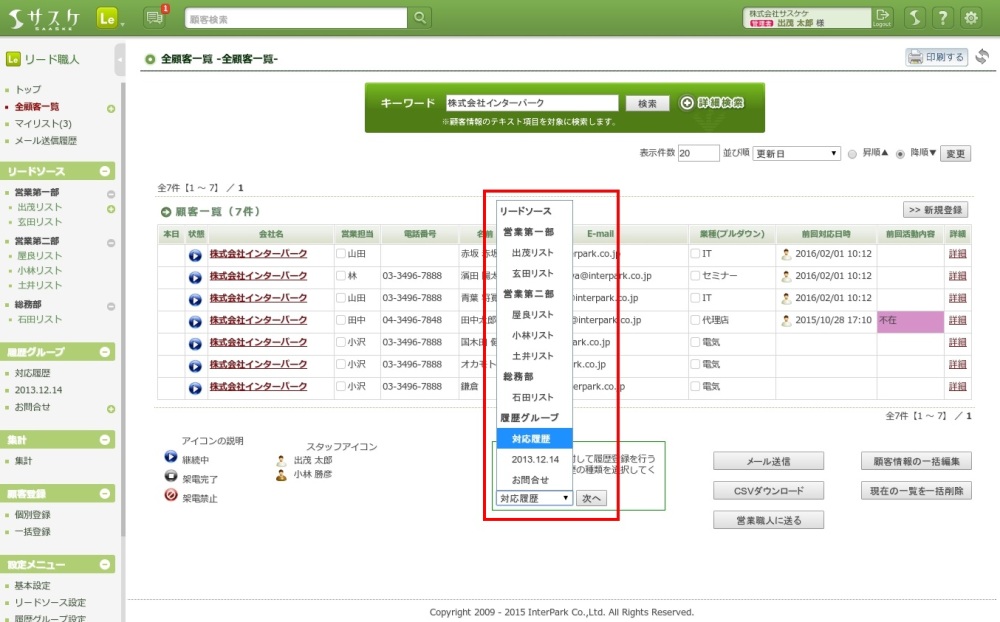This screenshot has width=1000, height=622.
Task: Click the logout icon
Action: [x=882, y=17]
